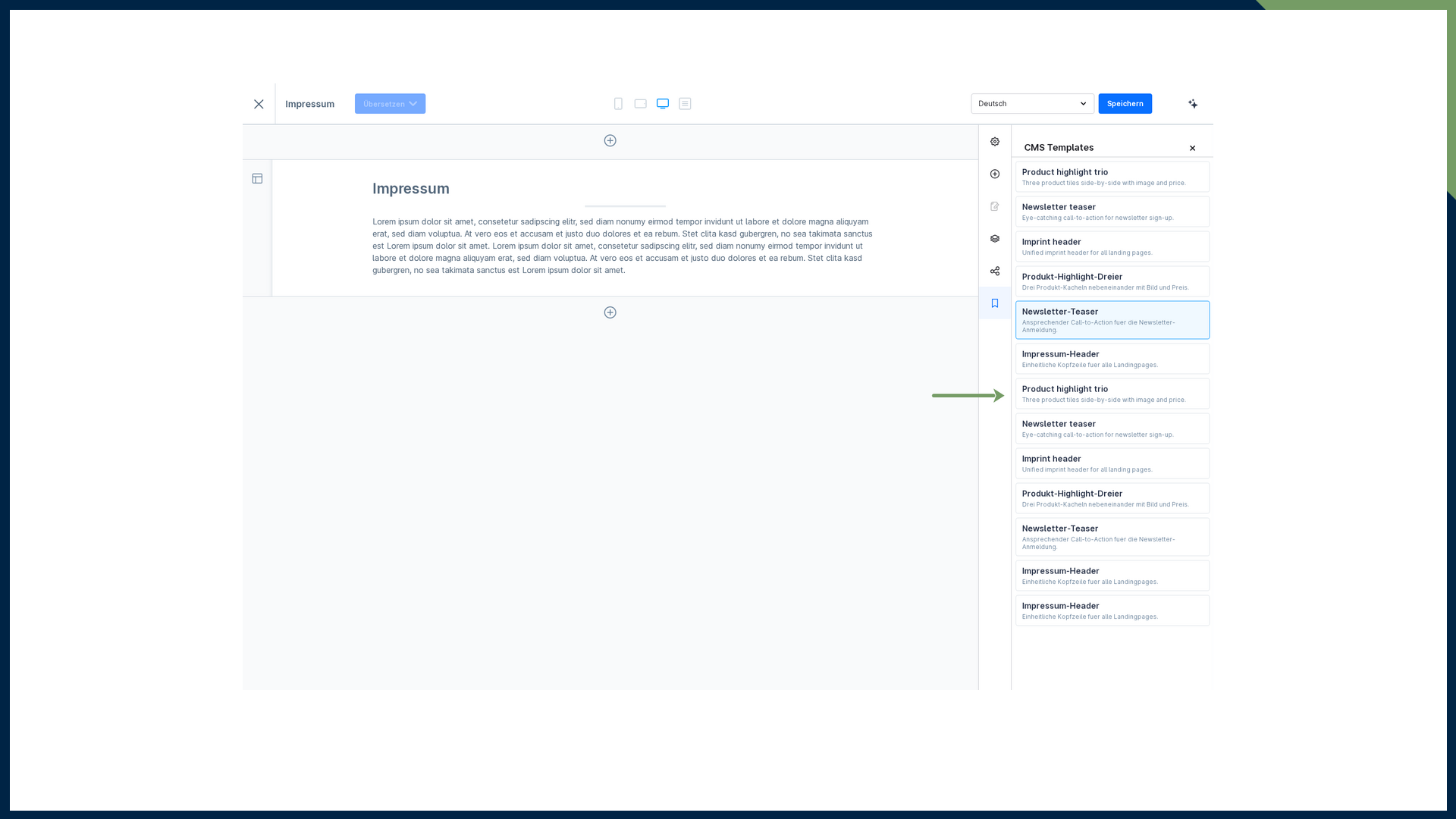The width and height of the screenshot is (1456, 819).
Task: Open the add blocks plus in sidebar
Action: [995, 174]
